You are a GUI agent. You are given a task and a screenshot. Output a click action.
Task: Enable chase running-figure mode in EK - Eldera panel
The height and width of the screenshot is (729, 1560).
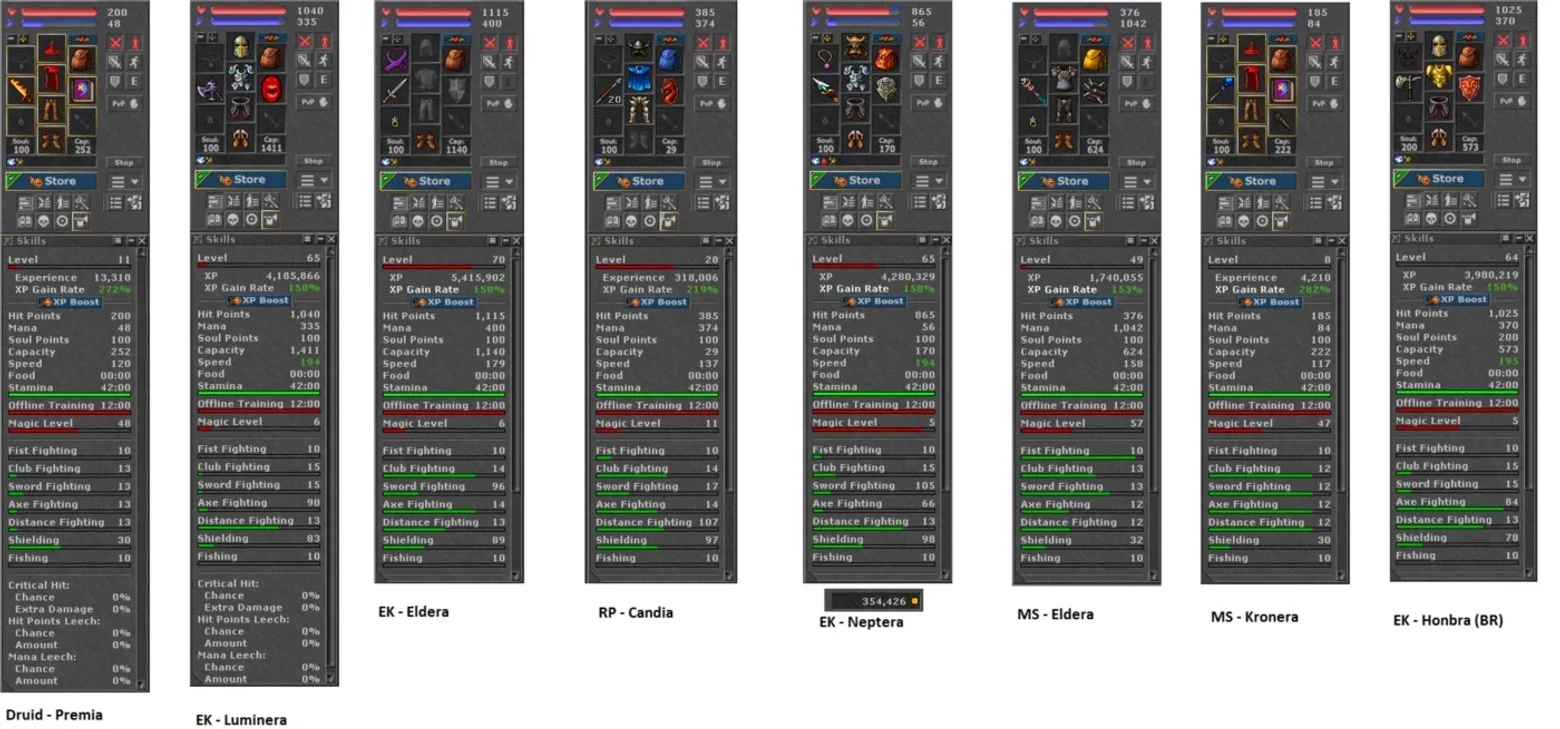[x=508, y=62]
